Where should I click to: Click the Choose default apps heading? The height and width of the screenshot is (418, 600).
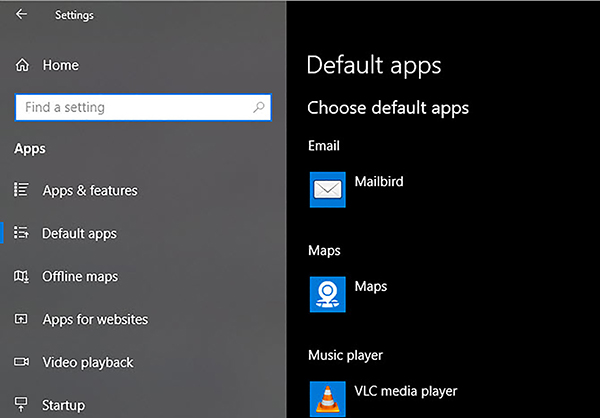coord(388,108)
